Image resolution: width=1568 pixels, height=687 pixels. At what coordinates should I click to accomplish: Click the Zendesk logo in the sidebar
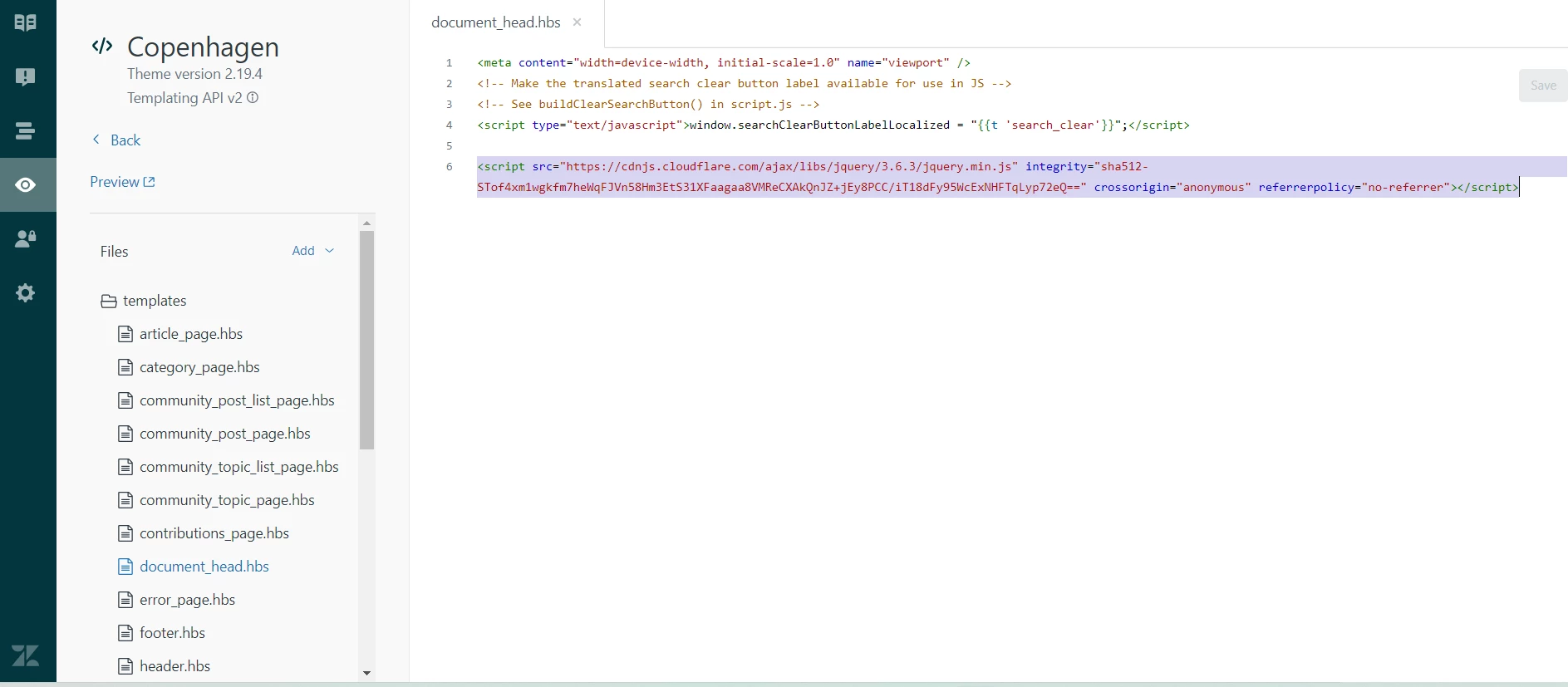tap(26, 655)
